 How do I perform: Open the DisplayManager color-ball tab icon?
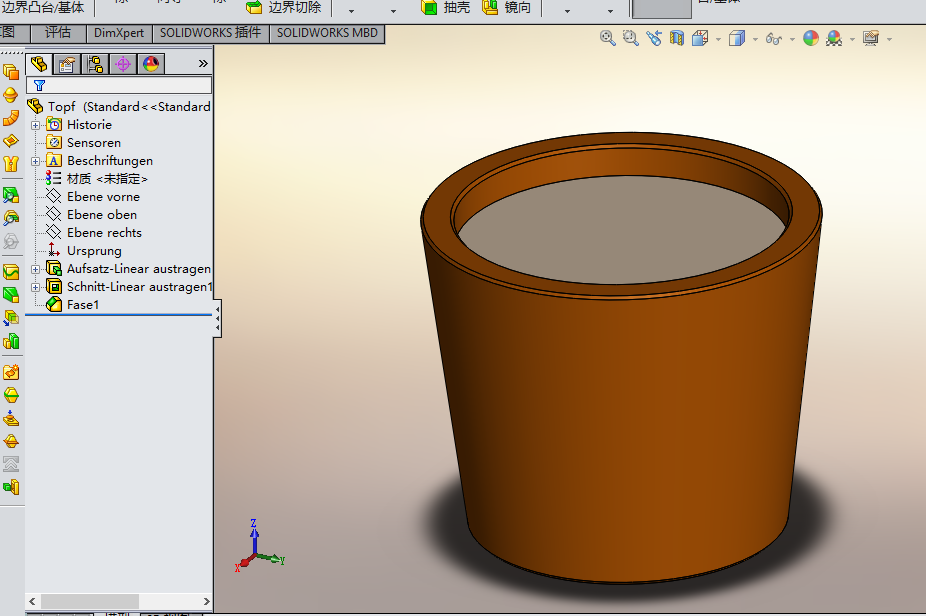[x=151, y=64]
